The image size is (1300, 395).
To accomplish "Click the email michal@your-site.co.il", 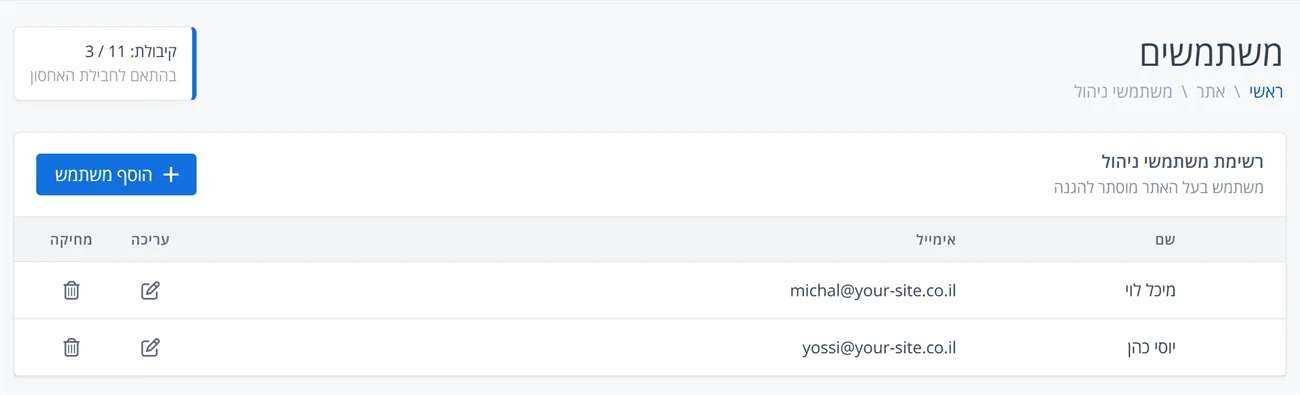I will click(x=874, y=291).
